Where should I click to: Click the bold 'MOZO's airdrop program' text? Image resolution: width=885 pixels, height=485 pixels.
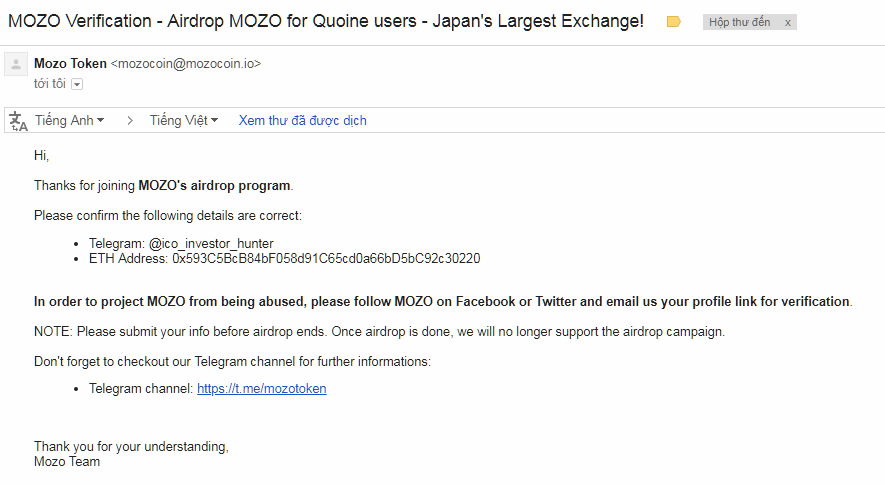214,186
